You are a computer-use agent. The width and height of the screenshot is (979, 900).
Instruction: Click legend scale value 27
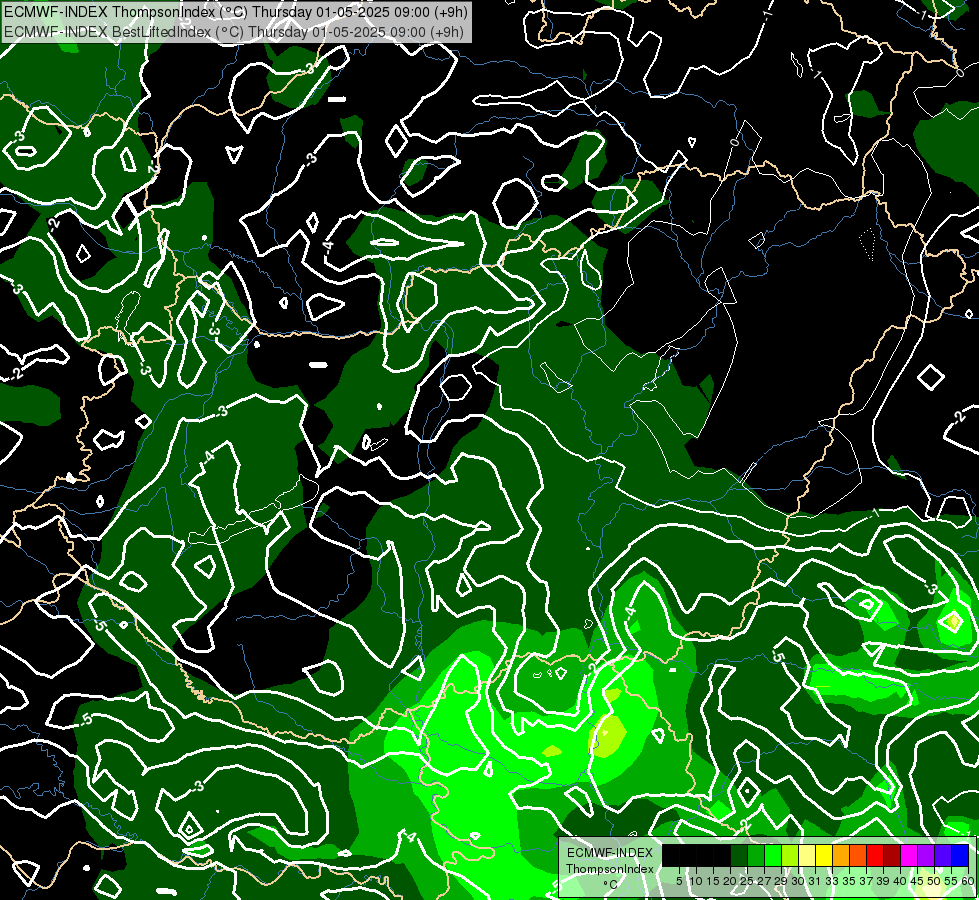764,881
